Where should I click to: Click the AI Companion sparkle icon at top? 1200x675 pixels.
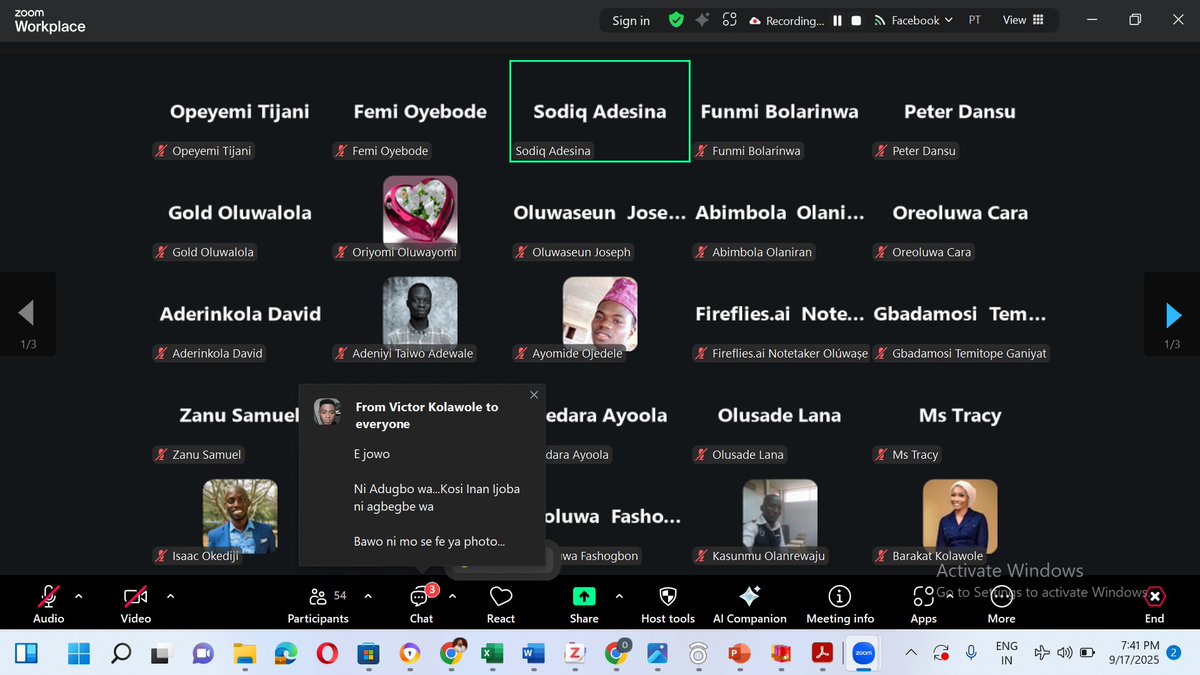pos(703,20)
